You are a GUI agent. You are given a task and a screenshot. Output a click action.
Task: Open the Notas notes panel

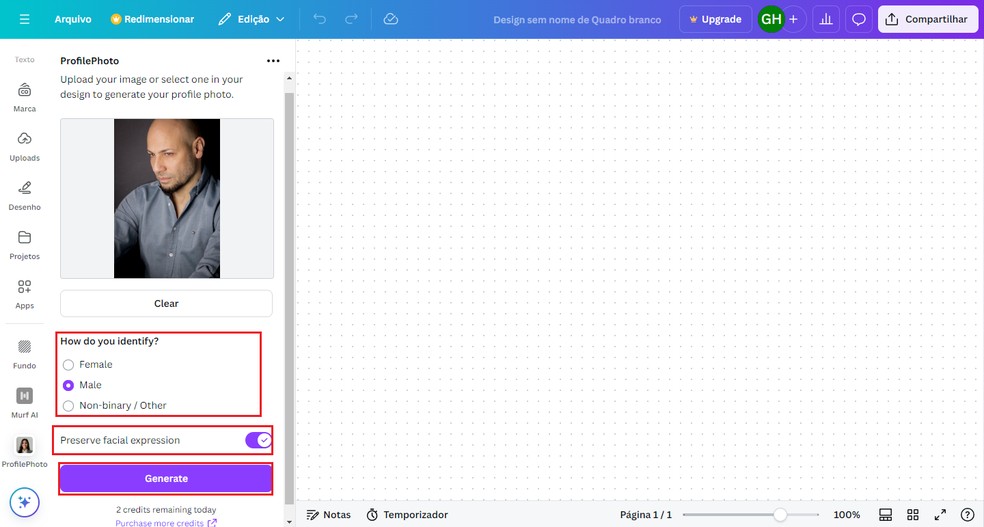pos(328,514)
